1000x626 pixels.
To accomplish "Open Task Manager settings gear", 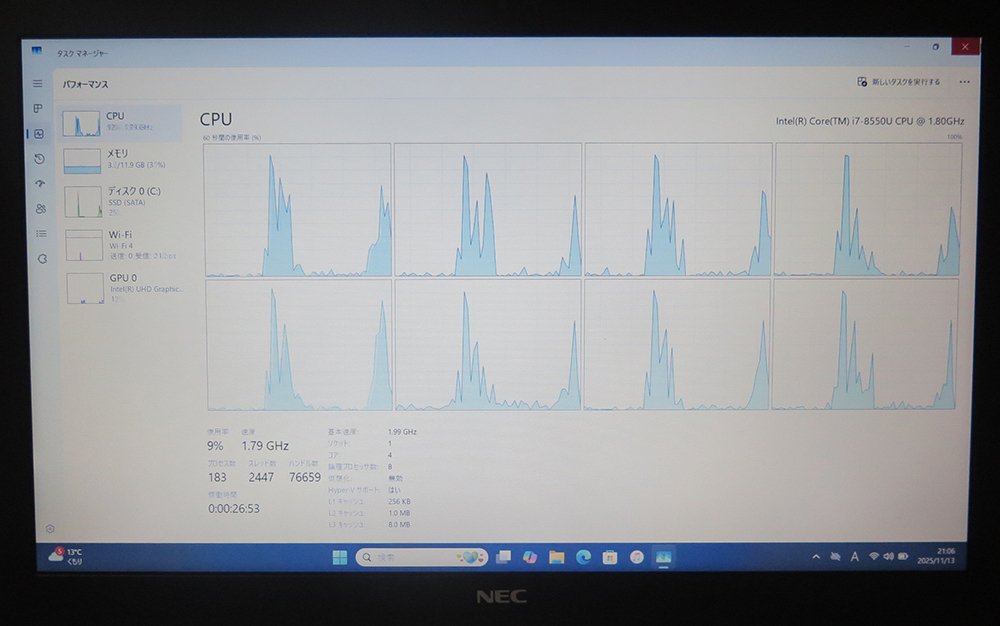I will (50, 528).
